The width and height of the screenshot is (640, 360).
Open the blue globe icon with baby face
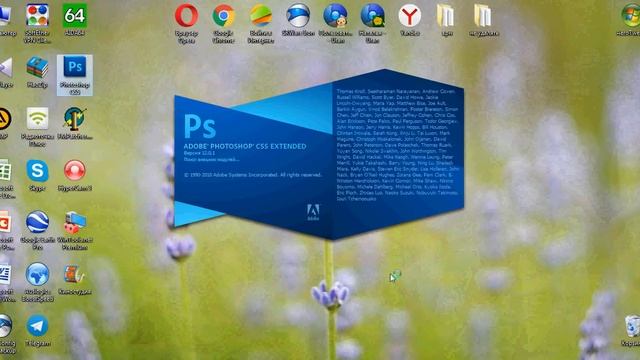(x=336, y=16)
